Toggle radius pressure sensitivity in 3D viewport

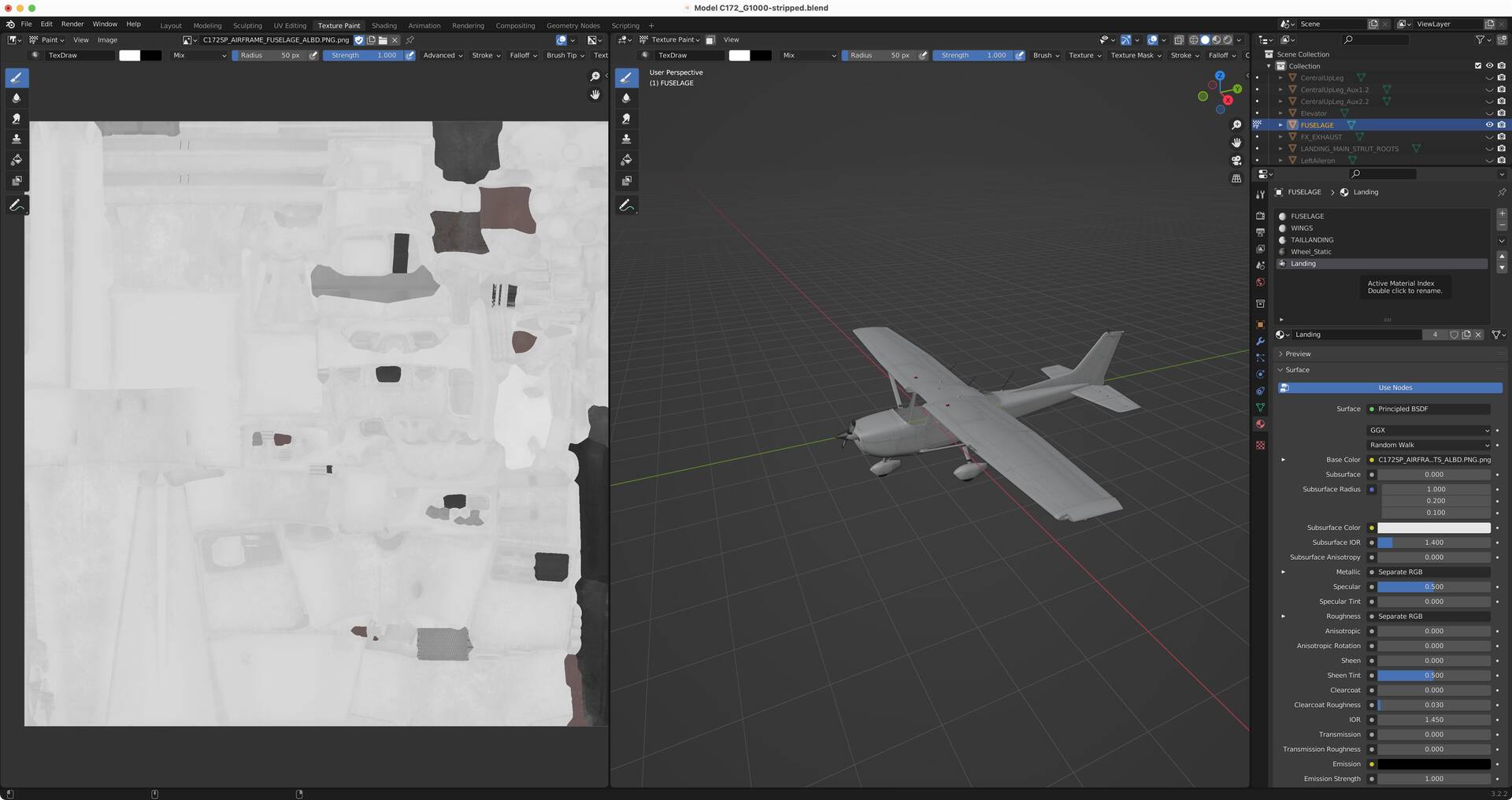coord(923,55)
